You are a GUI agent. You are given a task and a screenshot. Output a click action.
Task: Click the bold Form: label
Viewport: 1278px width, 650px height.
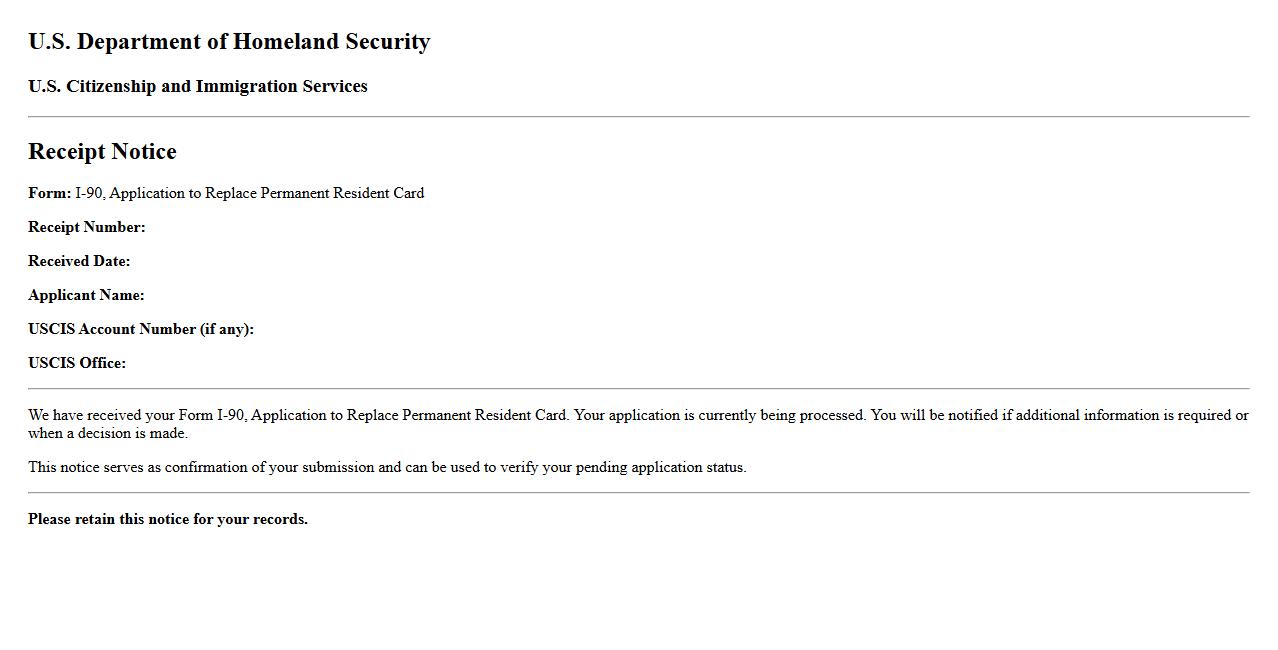(49, 193)
